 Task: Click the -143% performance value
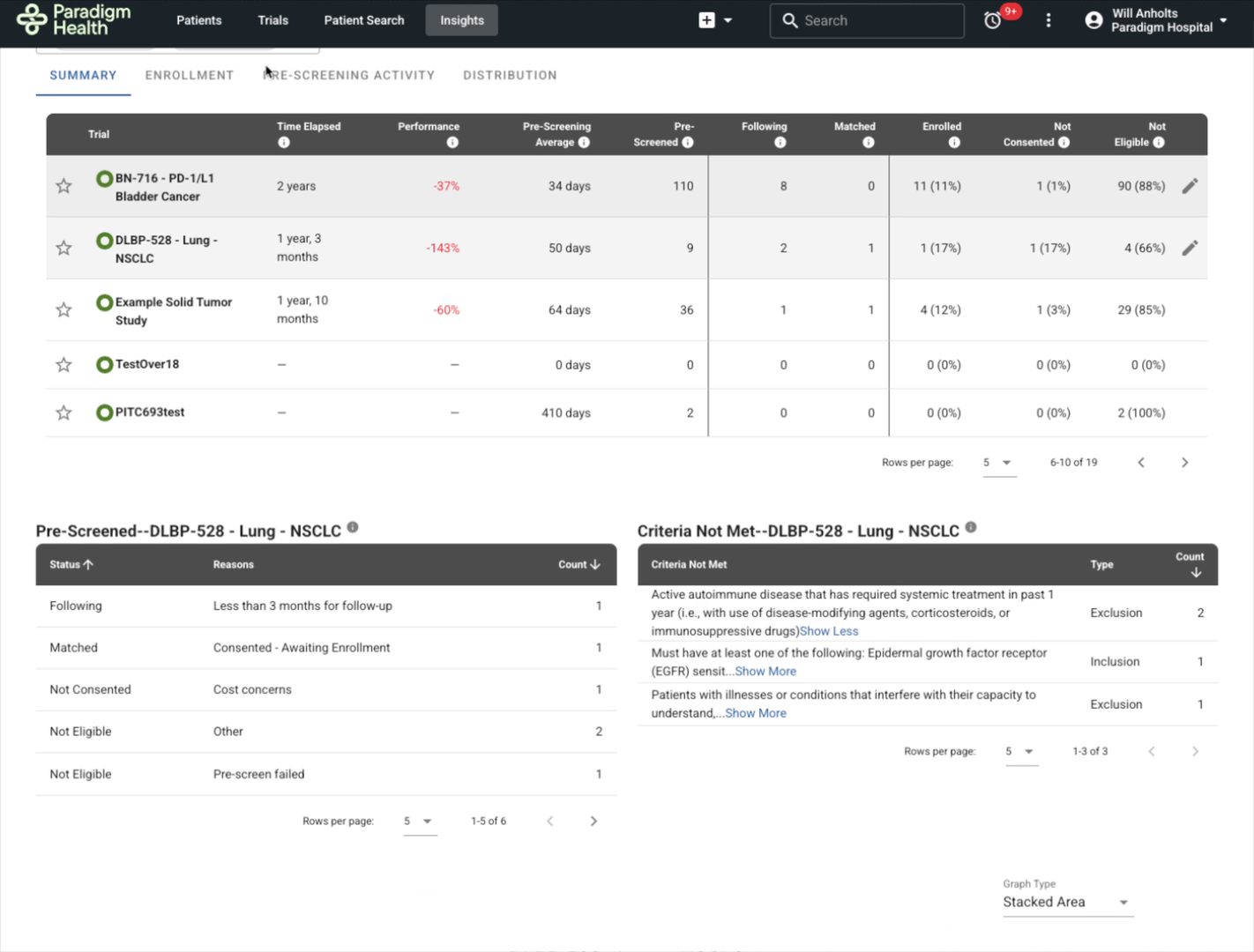[x=443, y=248]
